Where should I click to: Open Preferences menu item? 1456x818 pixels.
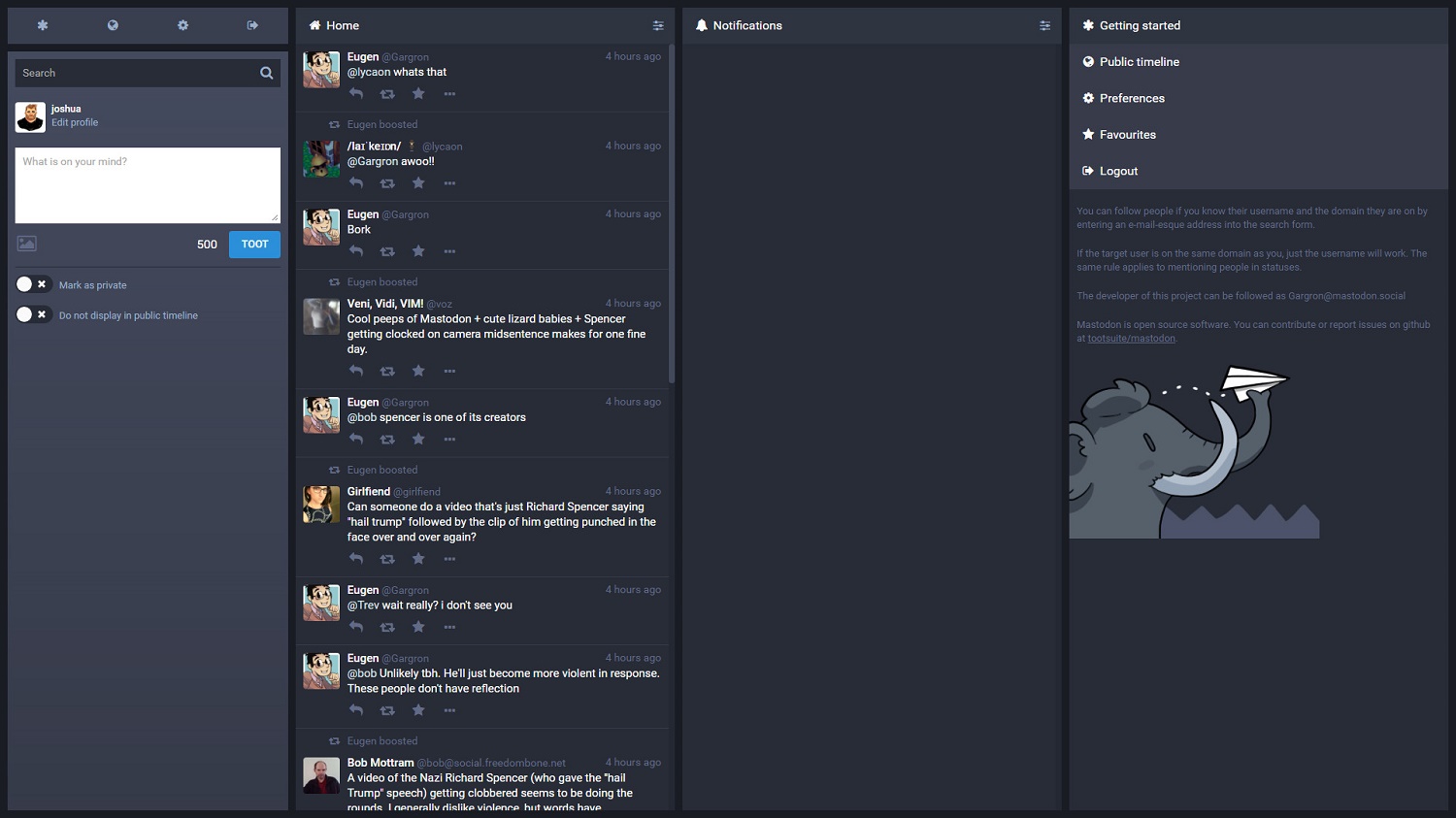pos(1258,98)
